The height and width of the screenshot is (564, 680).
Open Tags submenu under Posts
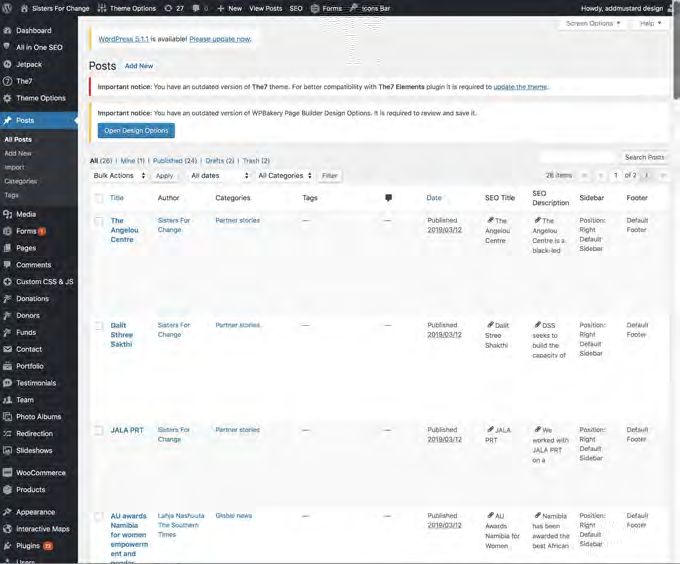click(x=12, y=195)
